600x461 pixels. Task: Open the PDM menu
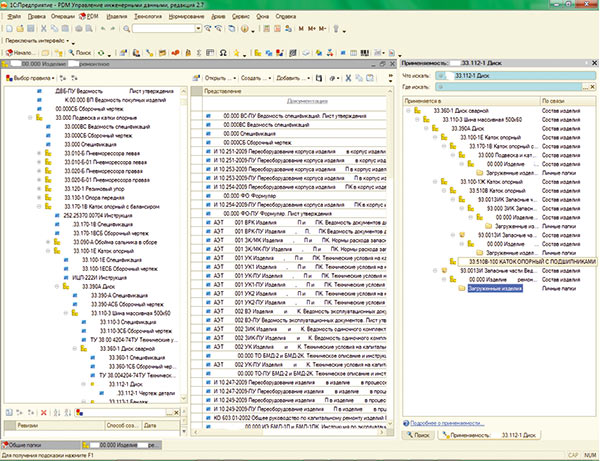(93, 18)
